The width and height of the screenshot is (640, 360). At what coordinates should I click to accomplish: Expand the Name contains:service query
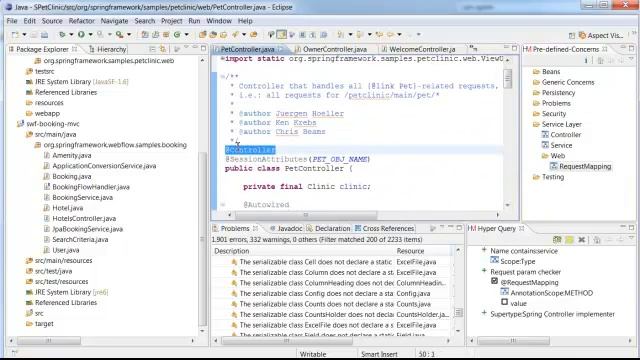tap(484, 250)
